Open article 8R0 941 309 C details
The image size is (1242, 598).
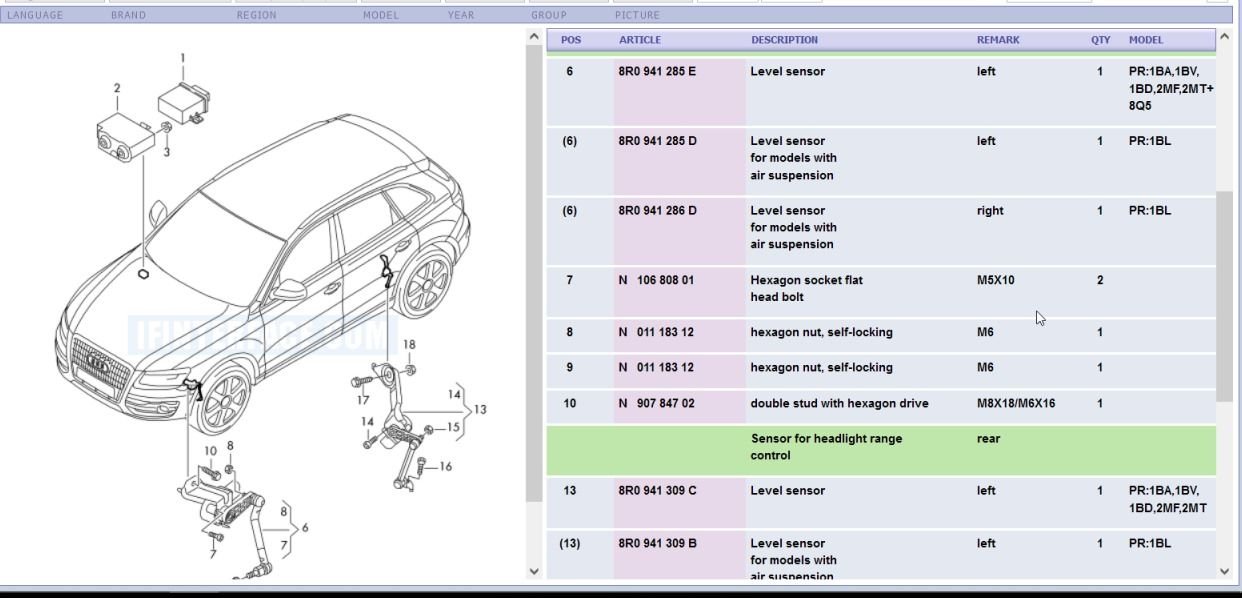point(657,490)
